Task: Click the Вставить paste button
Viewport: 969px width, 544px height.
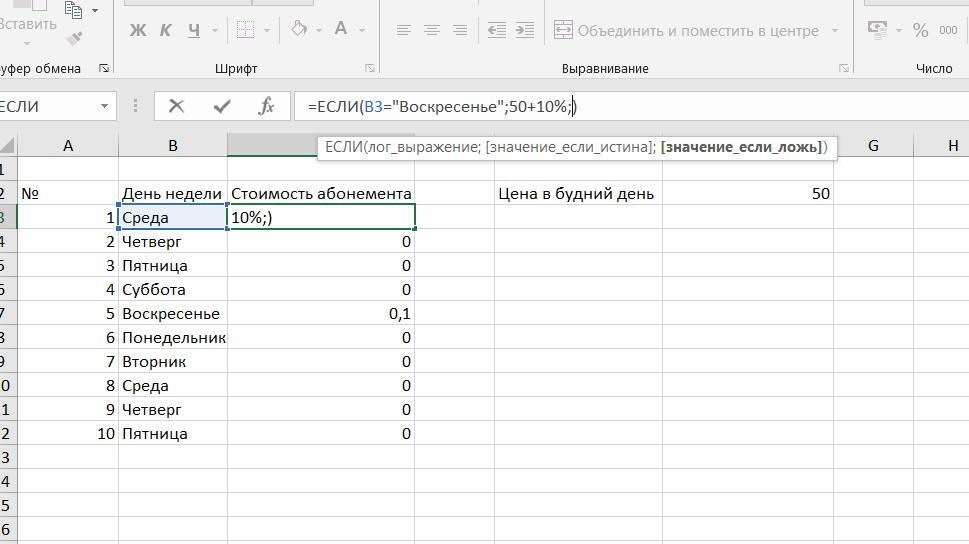Action: click(x=27, y=24)
